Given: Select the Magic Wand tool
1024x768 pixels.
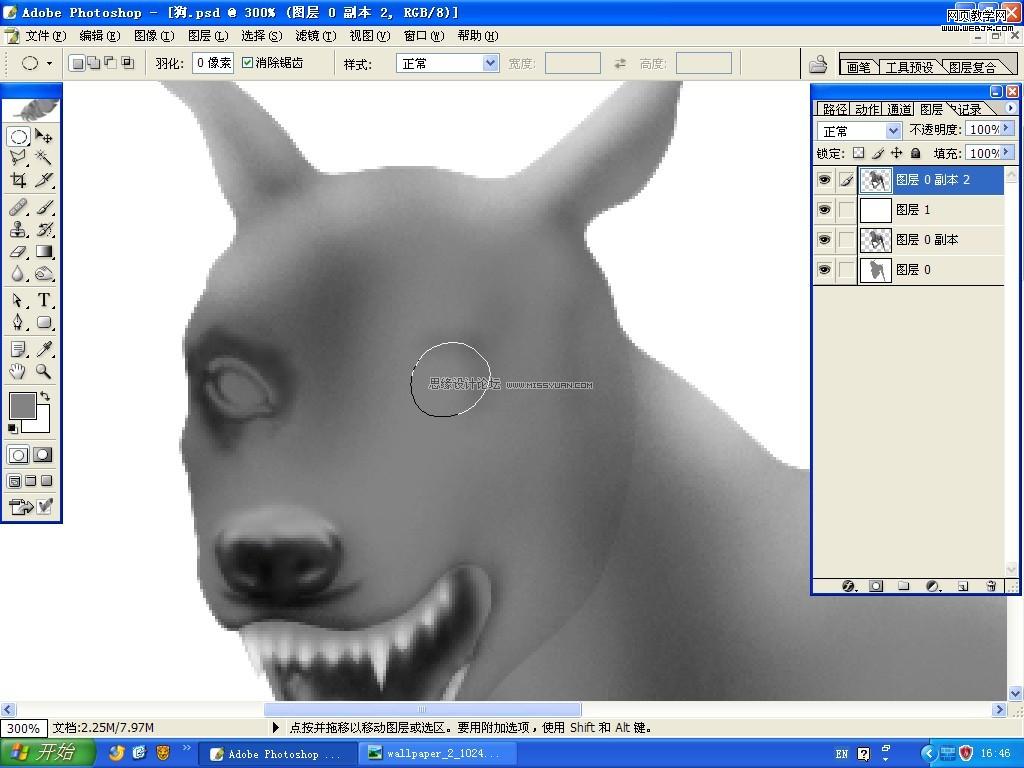Looking at the screenshot, I should pos(44,157).
